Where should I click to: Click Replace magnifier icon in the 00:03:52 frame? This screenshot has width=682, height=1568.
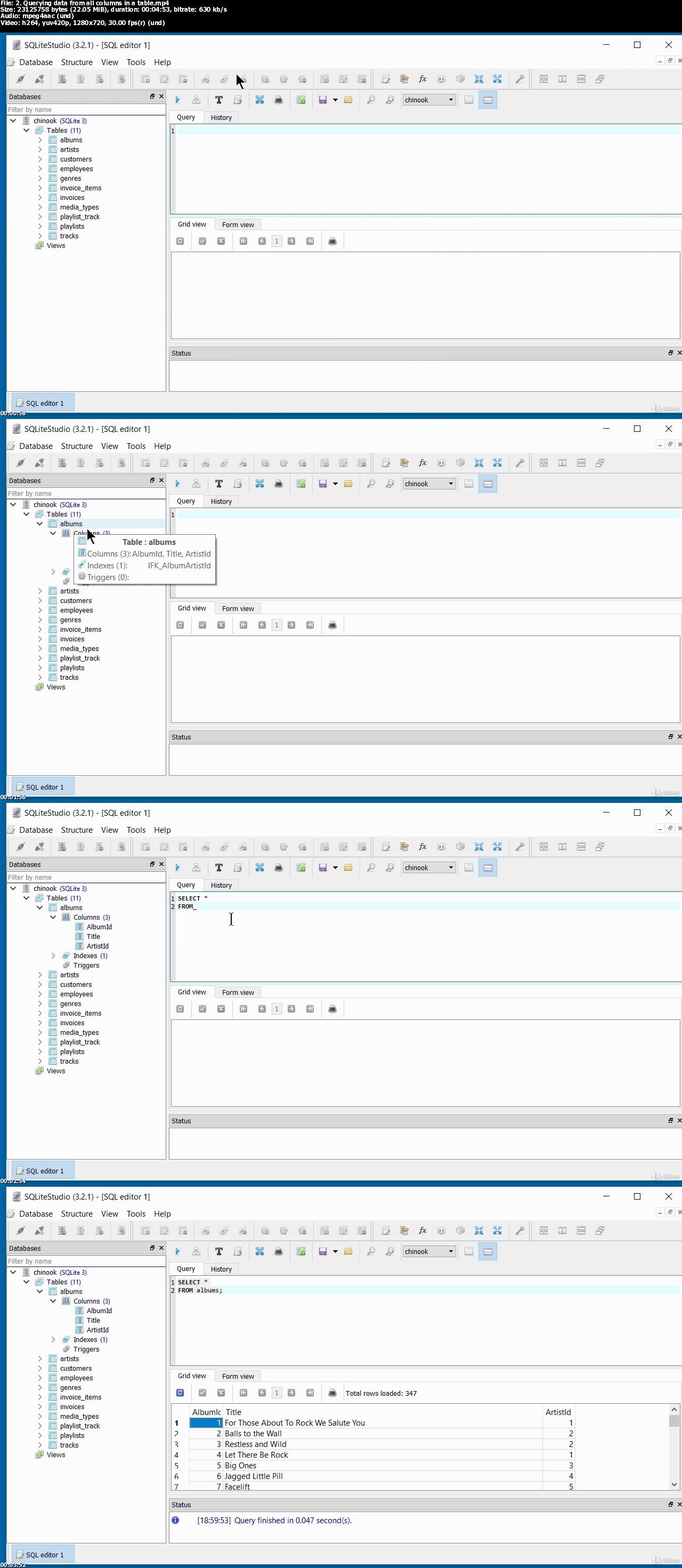pyautogui.click(x=390, y=1251)
